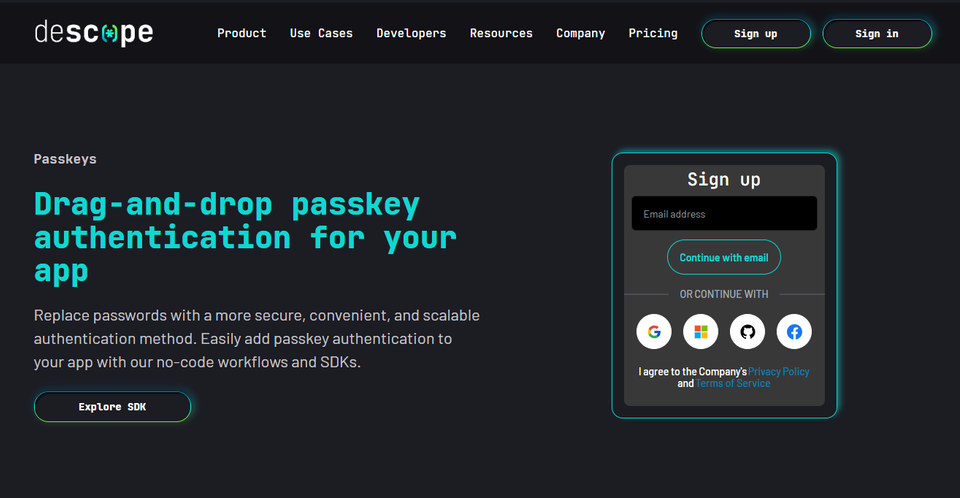Click Continue with email button

(x=724, y=257)
